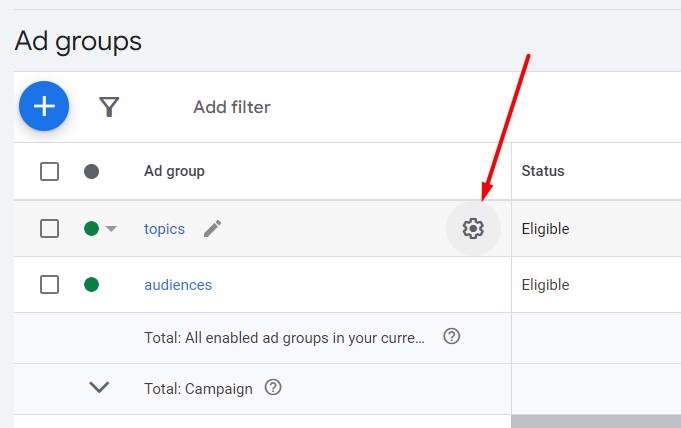Click the pencil icon next to topics

tap(212, 229)
